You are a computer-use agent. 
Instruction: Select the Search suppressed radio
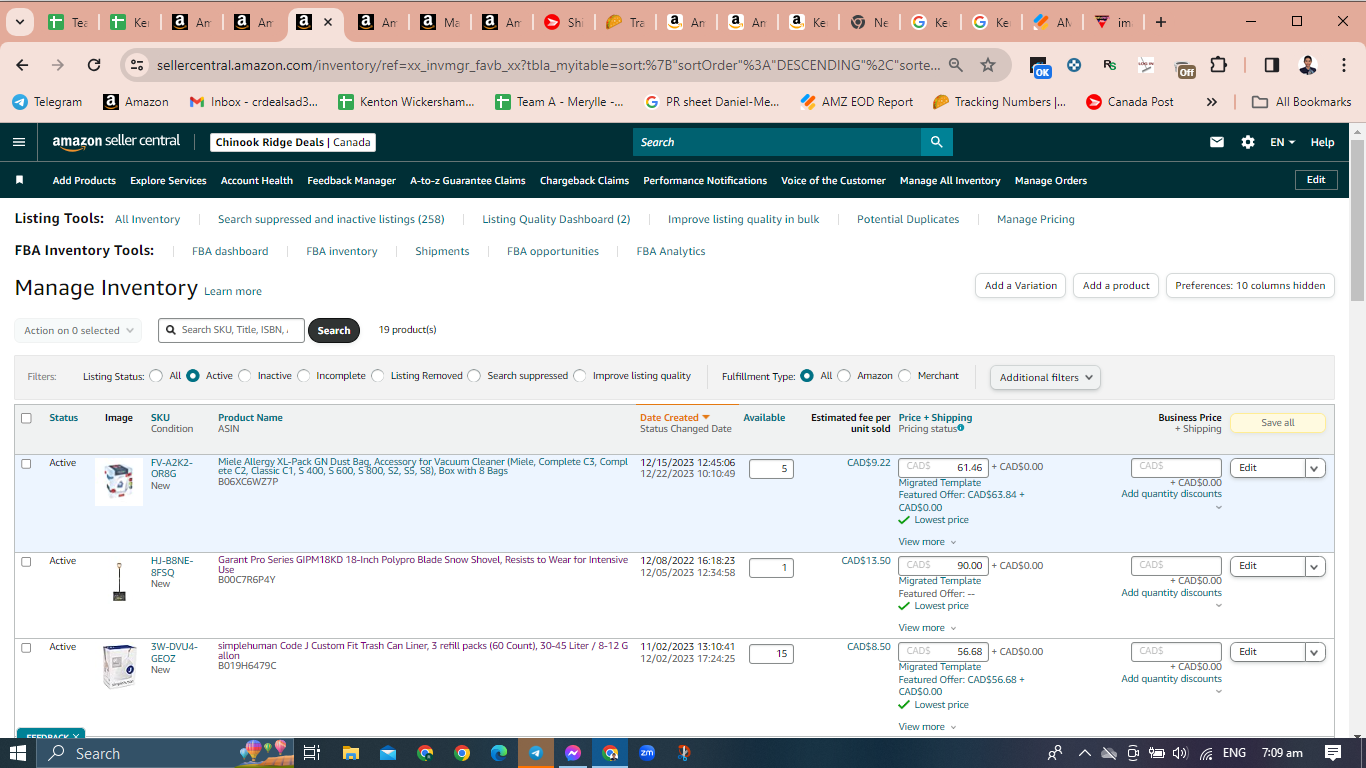coord(475,376)
